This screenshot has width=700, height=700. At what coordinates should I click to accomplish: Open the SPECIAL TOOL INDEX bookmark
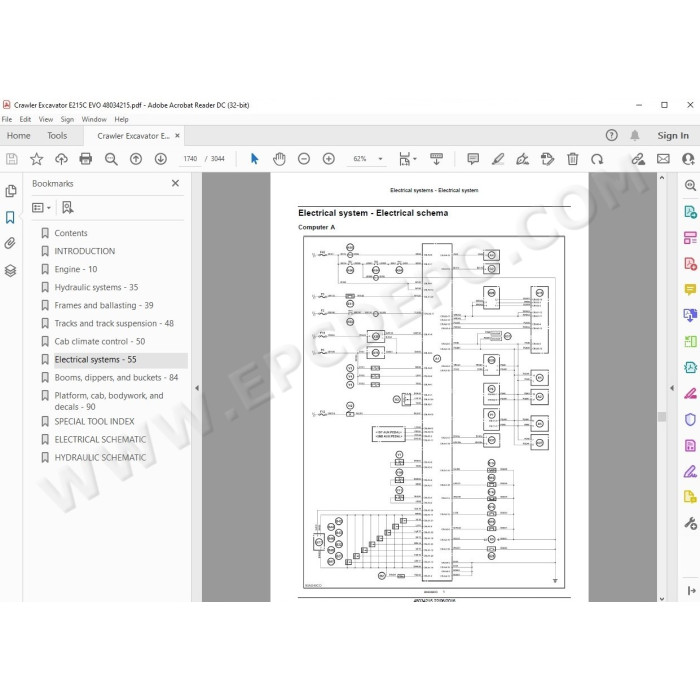pyautogui.click(x=94, y=421)
